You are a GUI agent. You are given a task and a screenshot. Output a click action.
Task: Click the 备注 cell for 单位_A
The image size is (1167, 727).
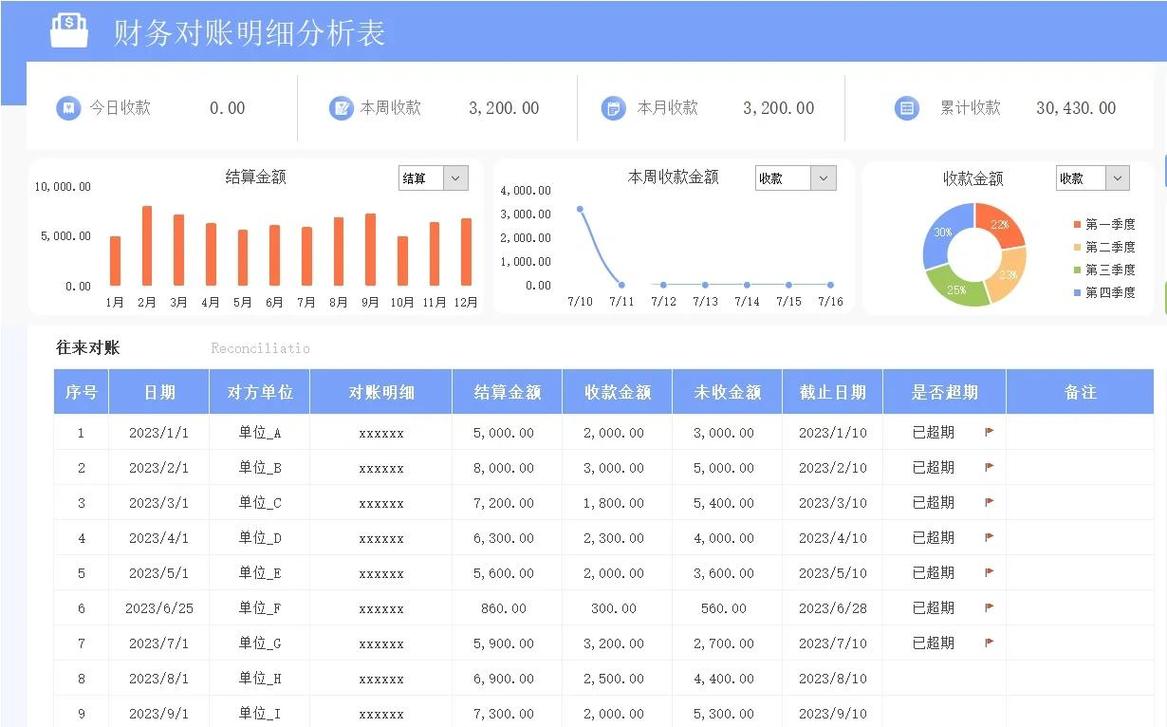coord(1080,432)
